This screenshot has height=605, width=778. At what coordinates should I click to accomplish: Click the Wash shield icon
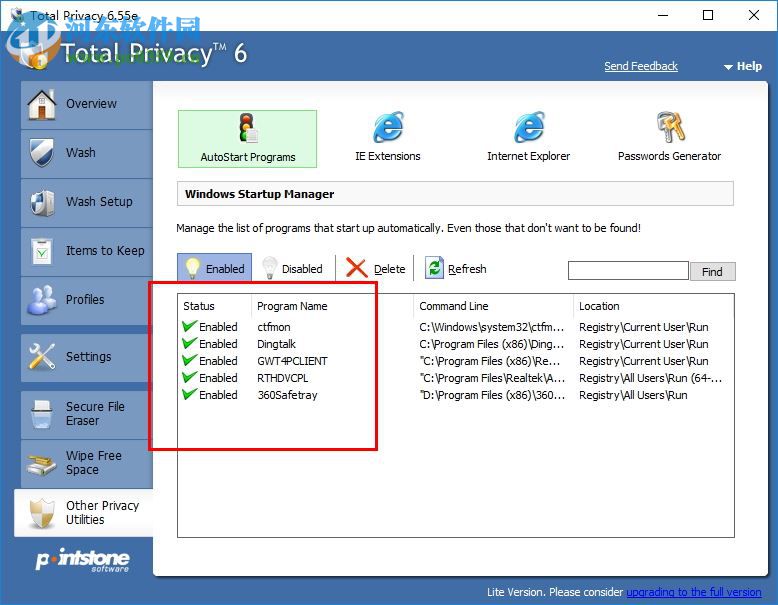[41, 153]
